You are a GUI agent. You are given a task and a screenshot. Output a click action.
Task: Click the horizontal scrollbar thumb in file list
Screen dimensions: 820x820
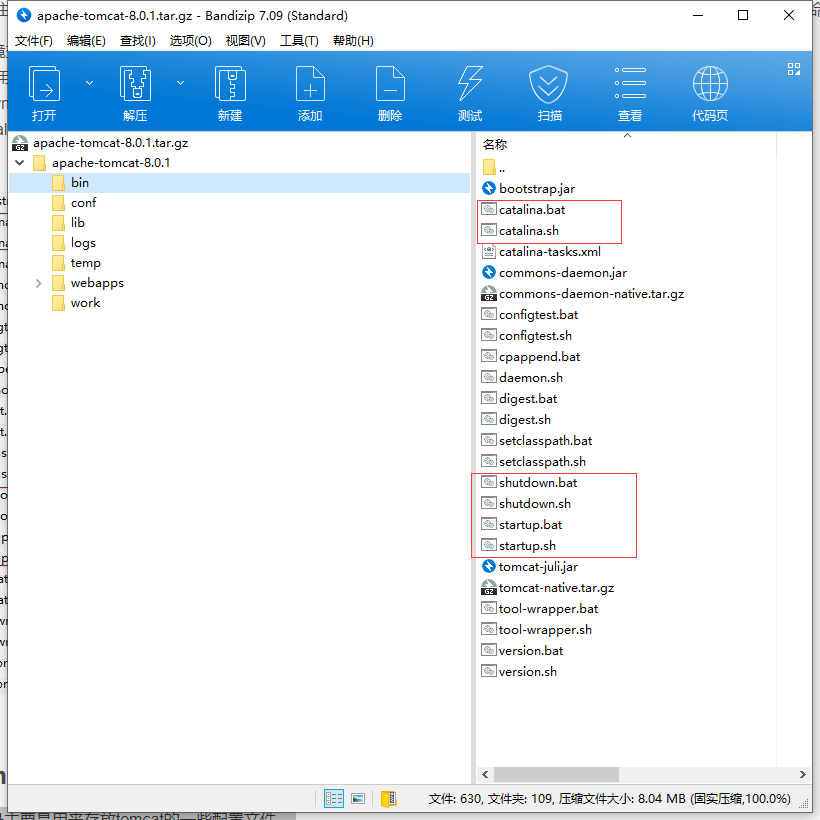(x=556, y=774)
